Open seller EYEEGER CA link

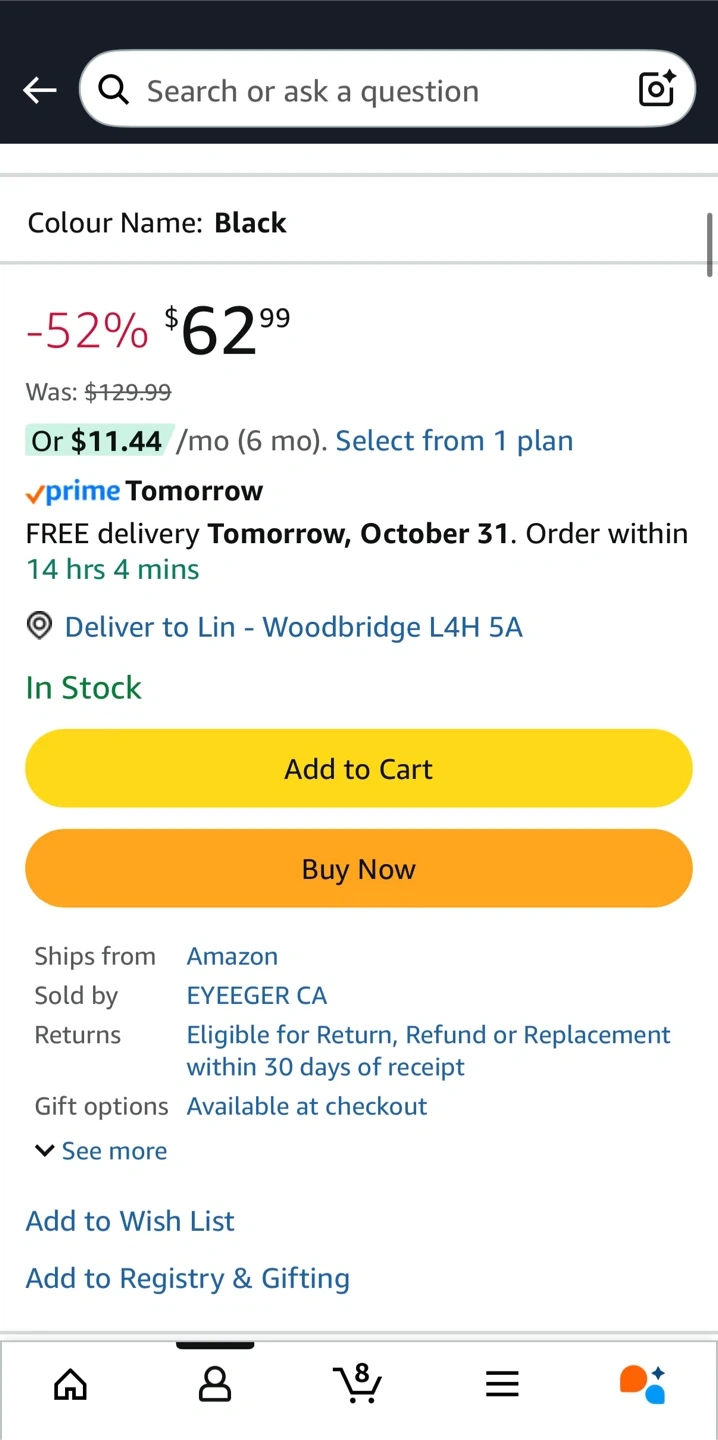pyautogui.click(x=257, y=996)
